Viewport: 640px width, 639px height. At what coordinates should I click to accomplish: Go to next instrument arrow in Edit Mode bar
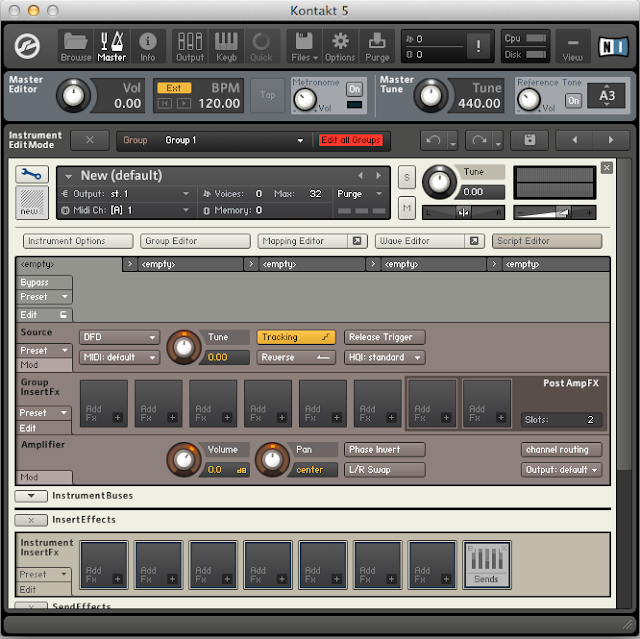[611, 140]
